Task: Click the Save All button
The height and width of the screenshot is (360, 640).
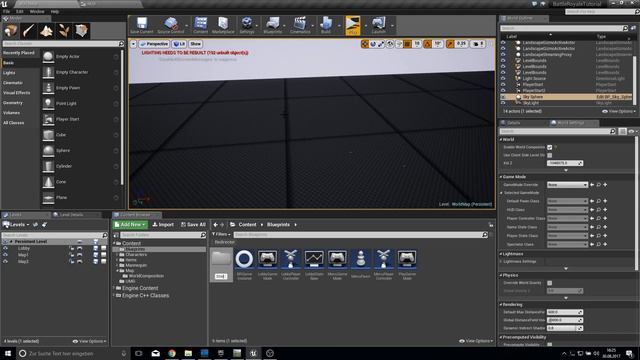Action: point(193,224)
